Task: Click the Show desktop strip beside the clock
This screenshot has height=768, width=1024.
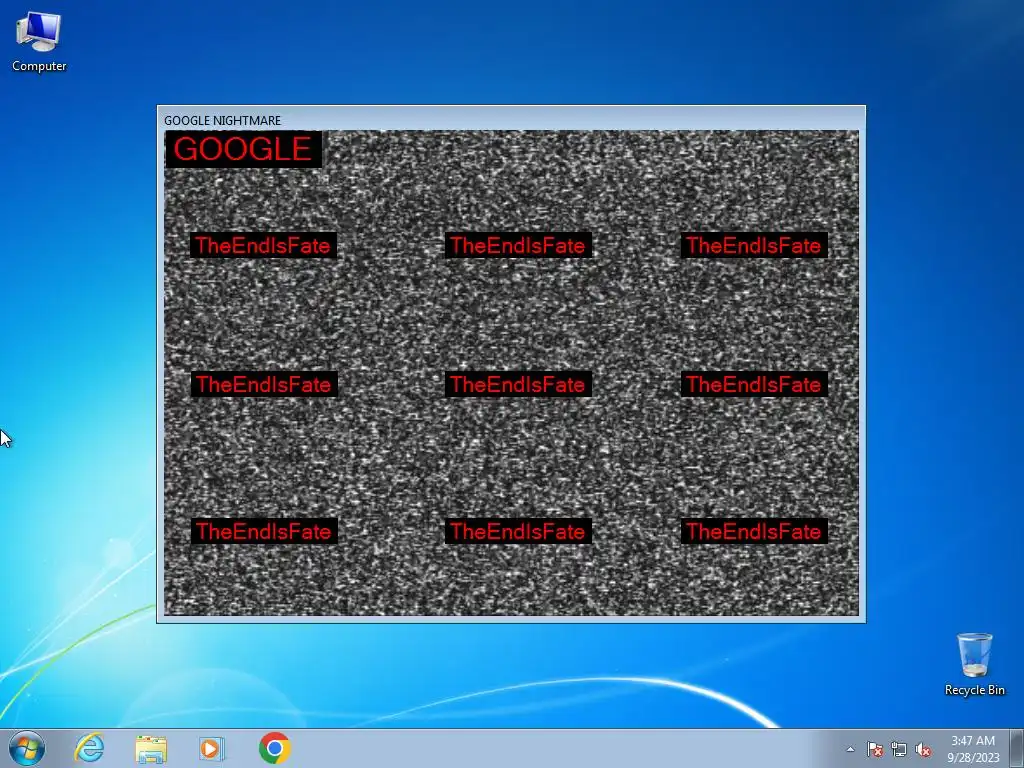Action: coord(1017,748)
